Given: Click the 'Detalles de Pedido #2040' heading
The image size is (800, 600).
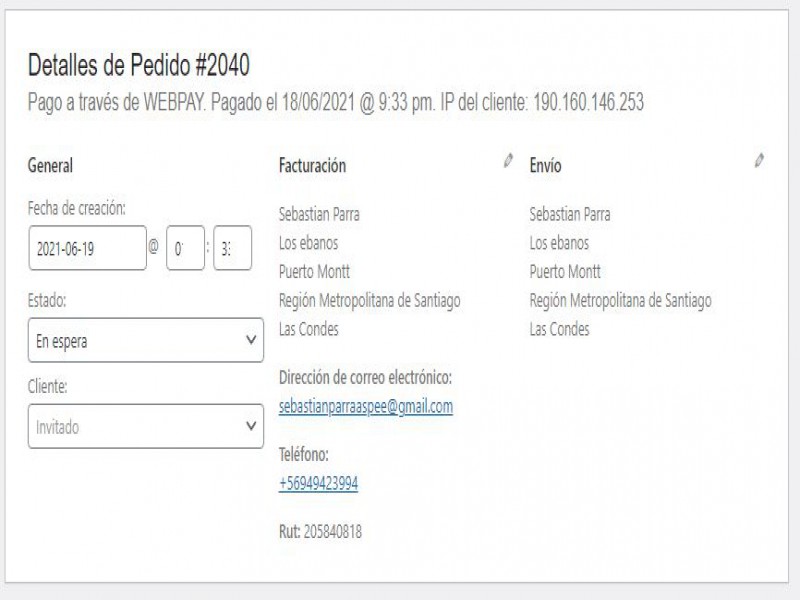Looking at the screenshot, I should [x=138, y=66].
